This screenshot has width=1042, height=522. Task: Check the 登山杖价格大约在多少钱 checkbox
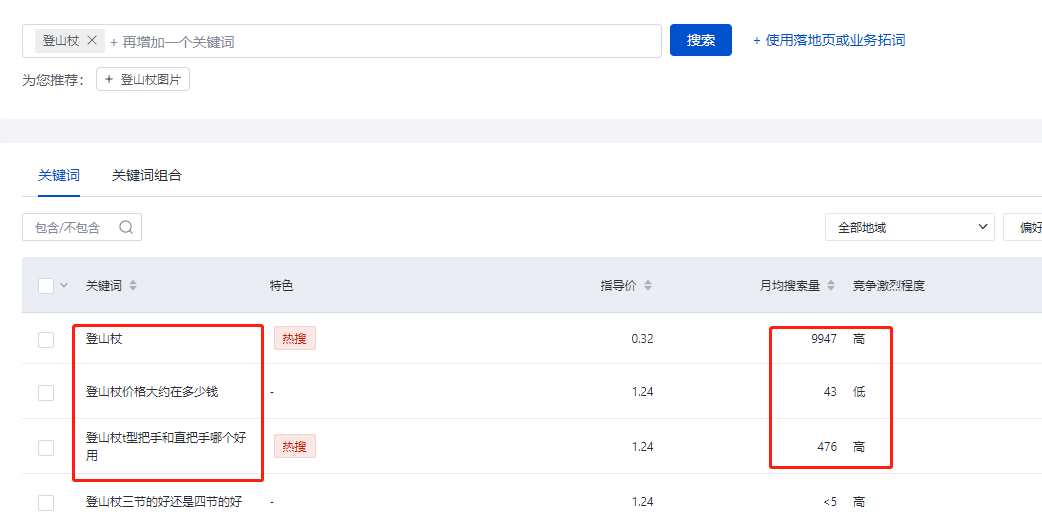pyautogui.click(x=46, y=393)
